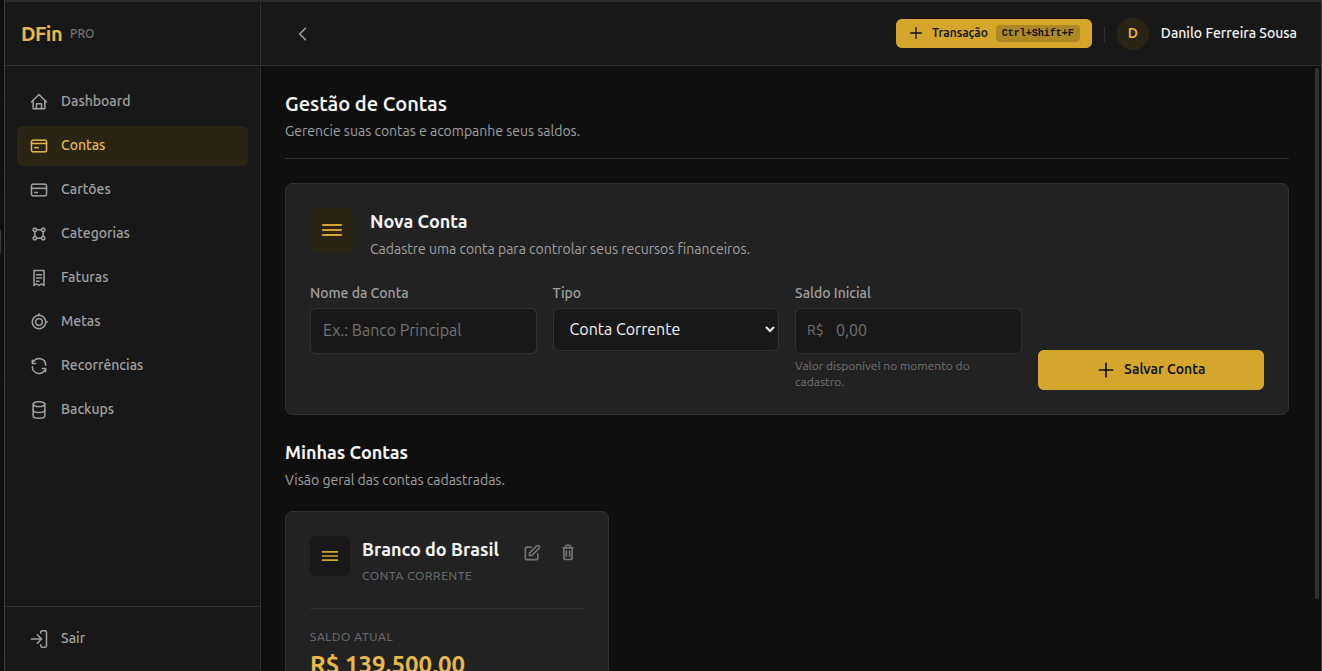Click the Nome da Conta field label
1322x671 pixels.
359,293
